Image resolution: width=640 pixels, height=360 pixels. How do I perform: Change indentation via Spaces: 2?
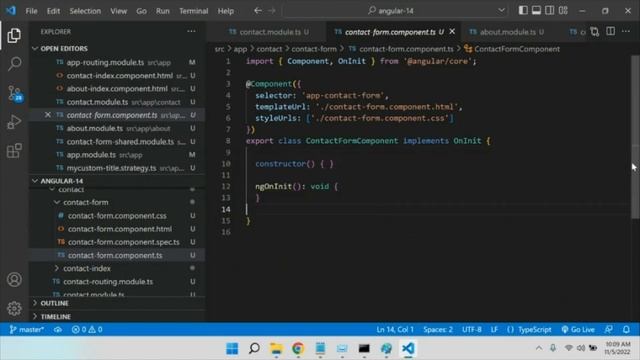point(438,329)
